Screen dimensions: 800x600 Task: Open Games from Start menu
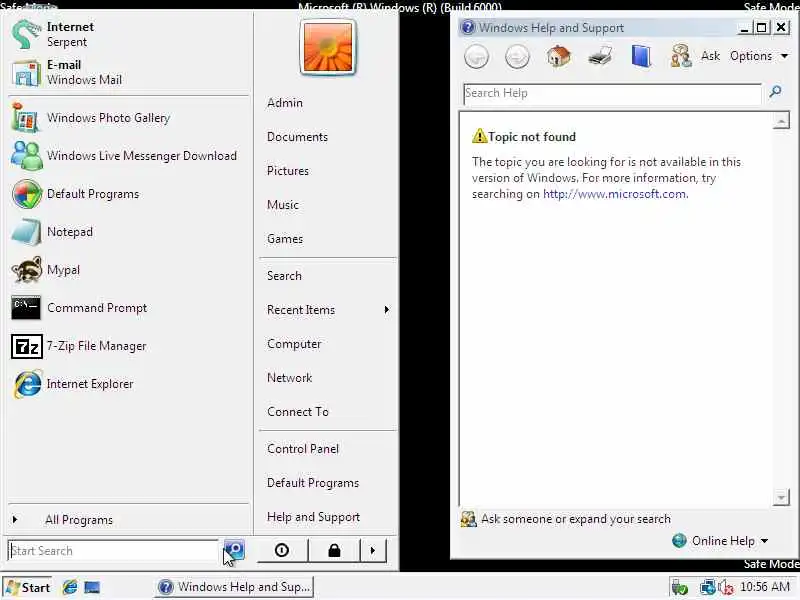click(285, 239)
